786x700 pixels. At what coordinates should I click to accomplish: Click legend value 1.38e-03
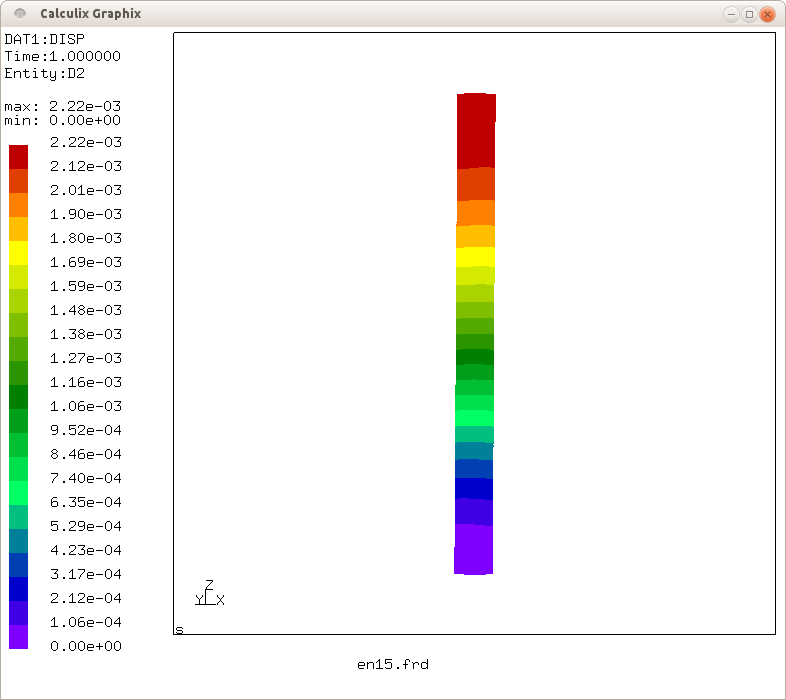click(x=86, y=334)
